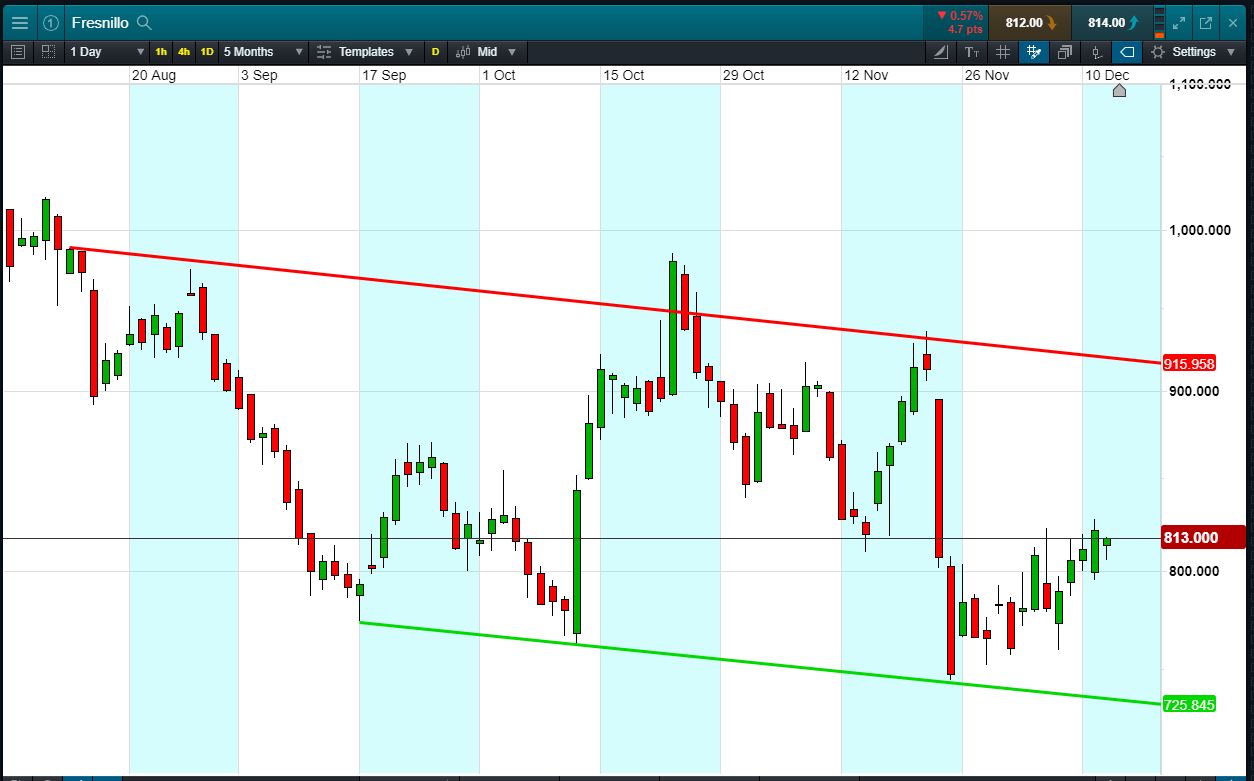Screen dimensions: 1254x781
Task: Toggle the highlighted drawing-mode grid pencil icon
Action: [1034, 52]
